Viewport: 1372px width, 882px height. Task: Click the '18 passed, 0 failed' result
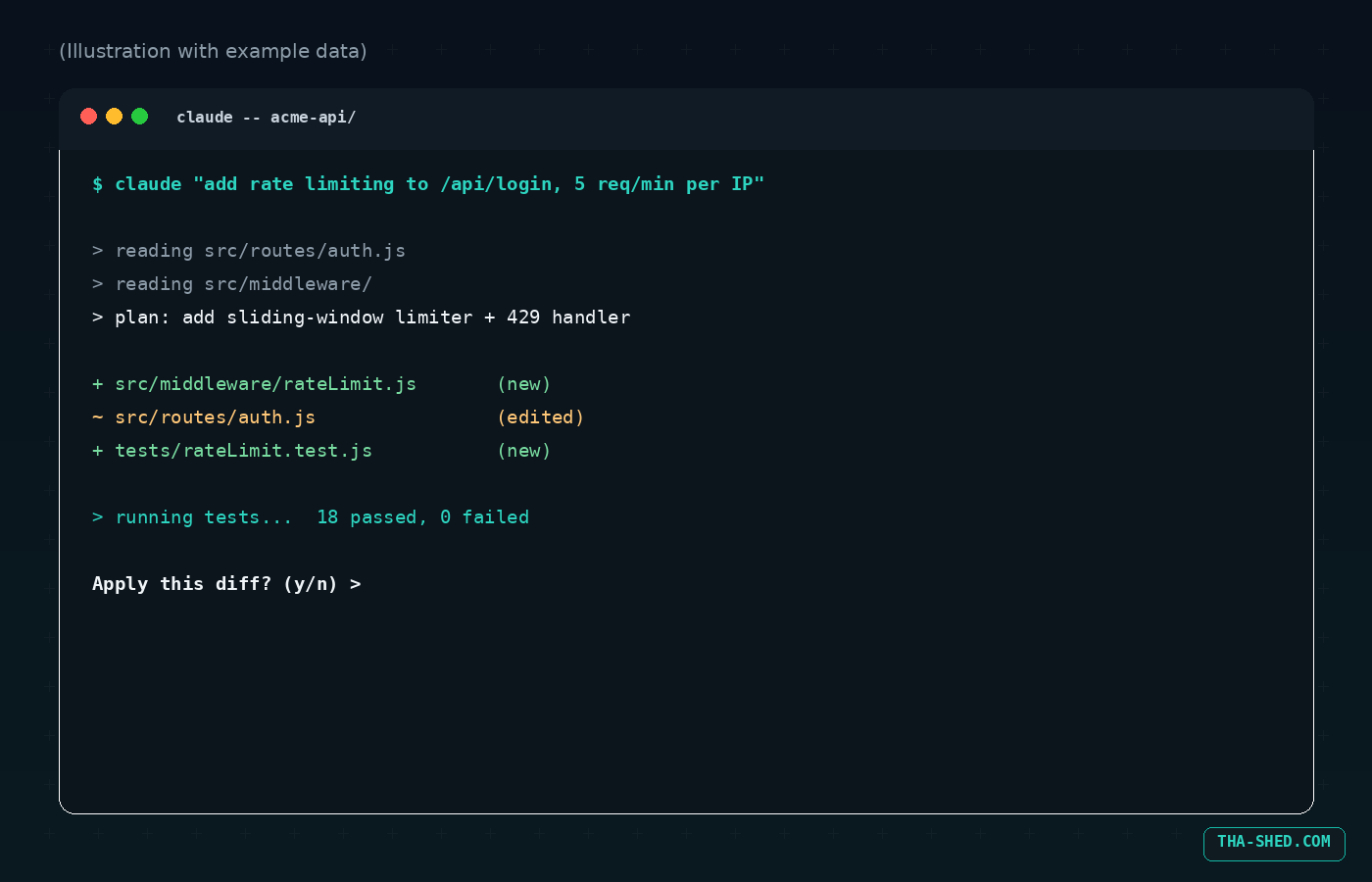pyautogui.click(x=422, y=517)
